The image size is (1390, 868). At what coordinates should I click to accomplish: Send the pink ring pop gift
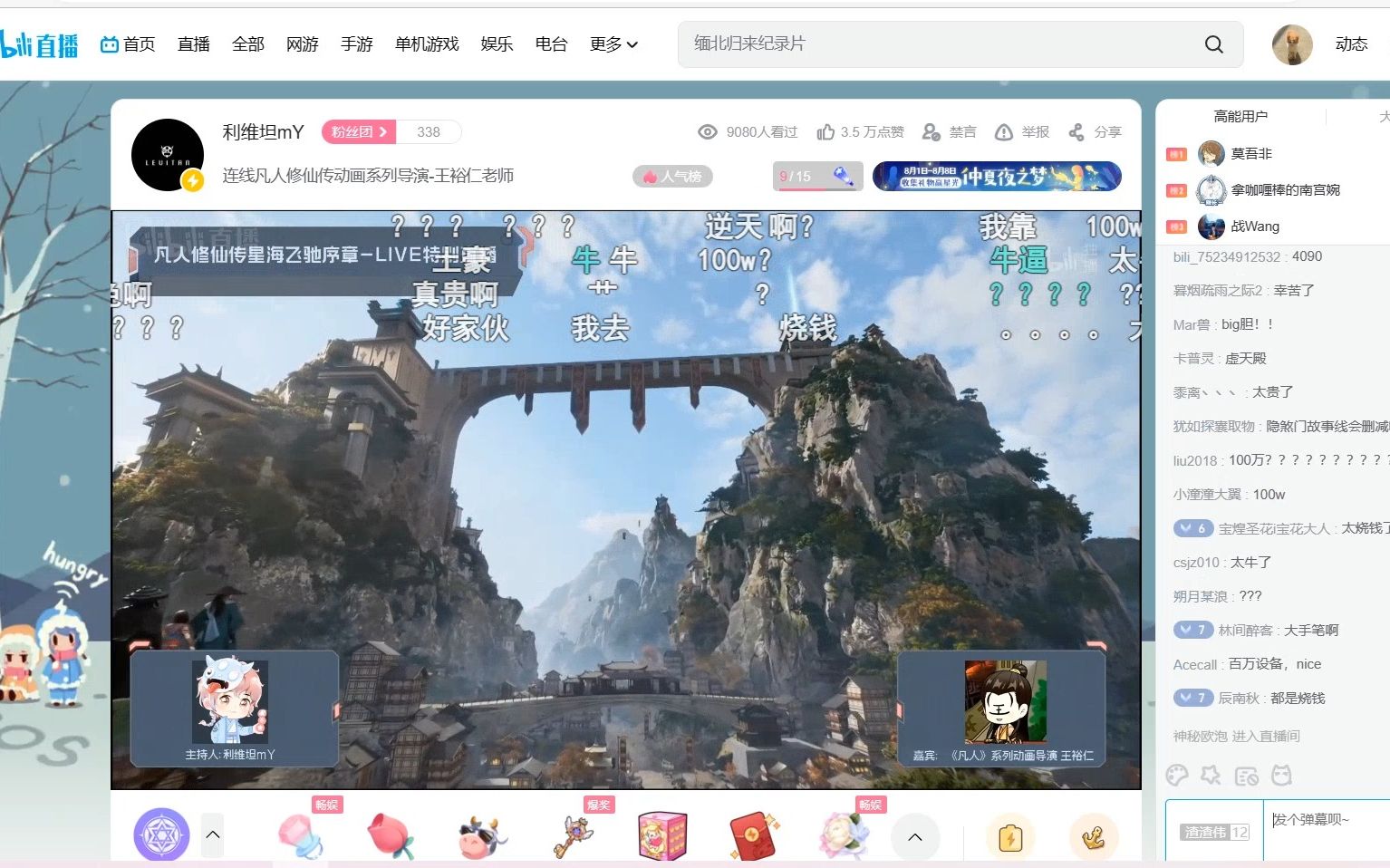point(301,835)
